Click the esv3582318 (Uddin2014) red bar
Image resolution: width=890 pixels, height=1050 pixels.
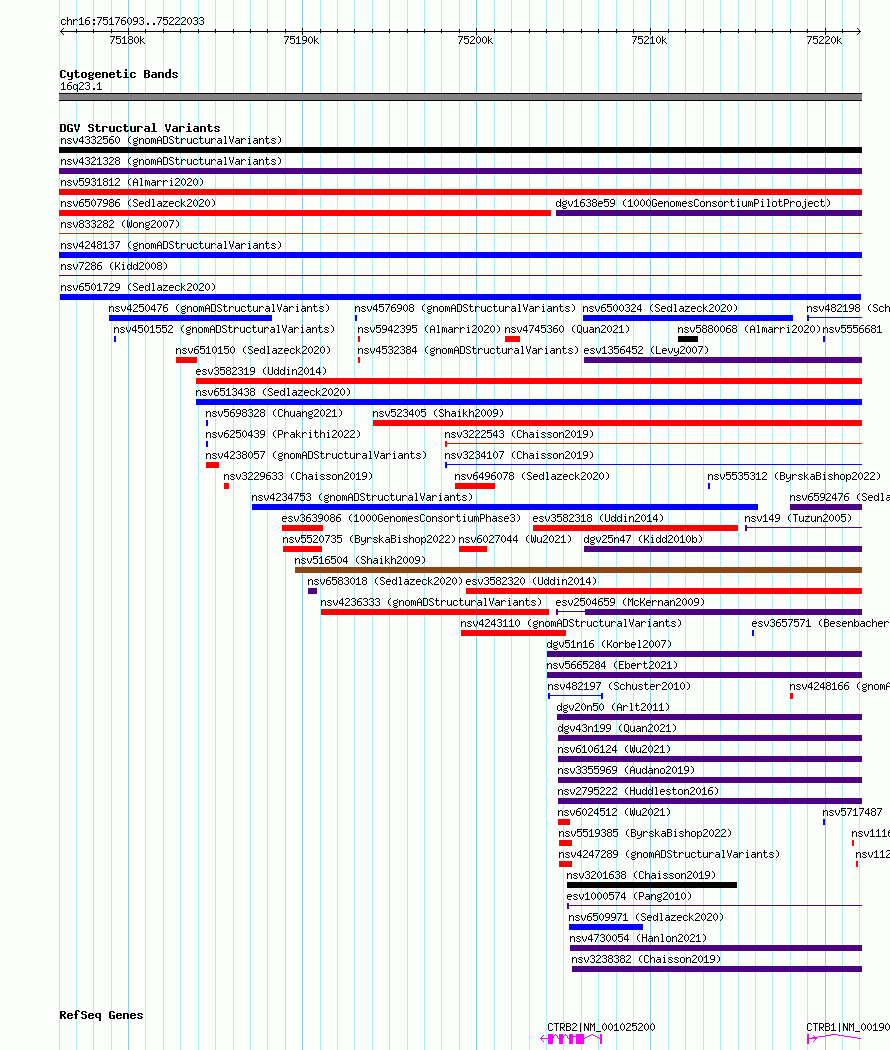635,528
